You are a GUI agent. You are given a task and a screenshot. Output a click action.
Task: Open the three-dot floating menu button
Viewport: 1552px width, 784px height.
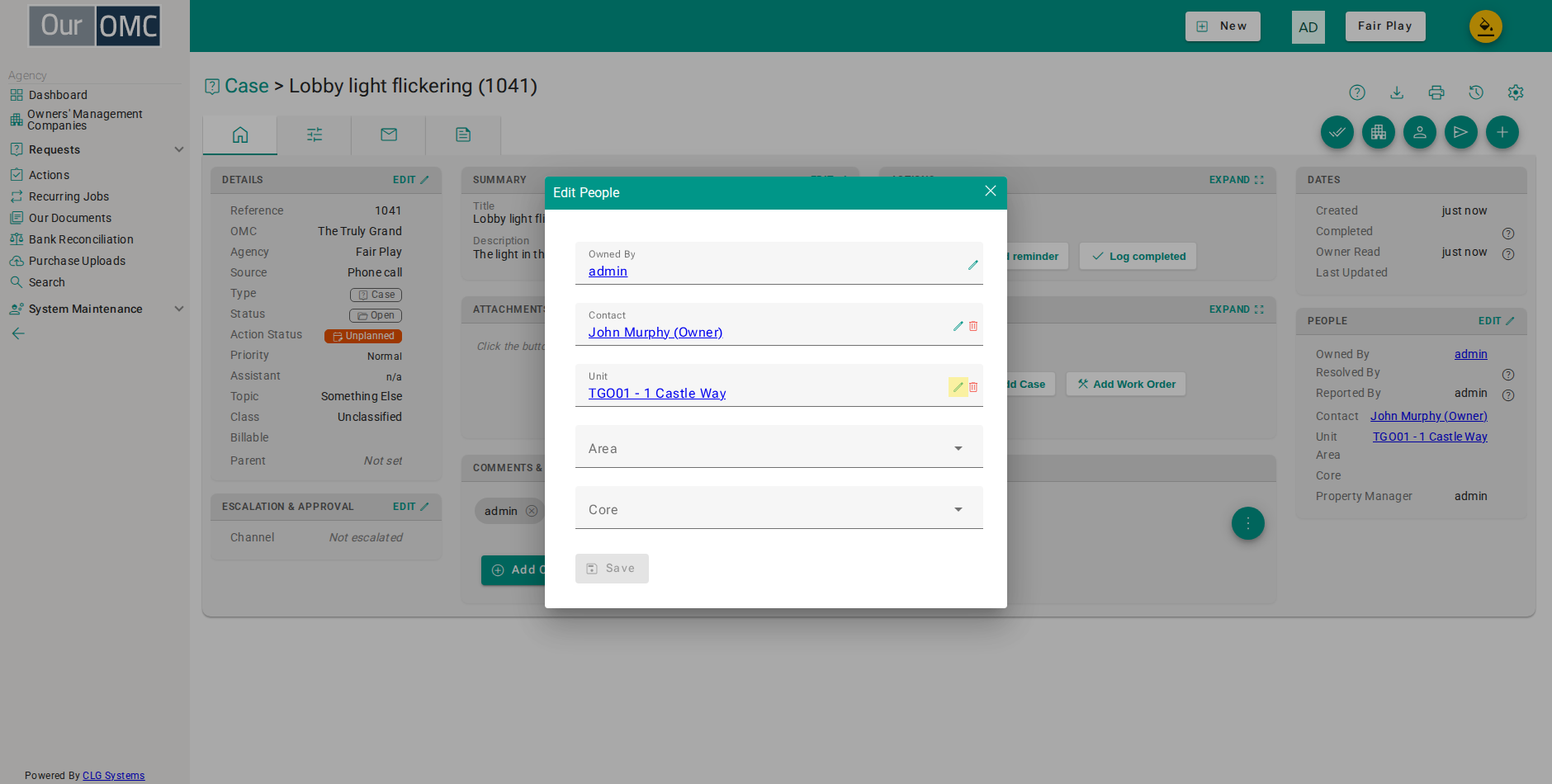[x=1248, y=523]
